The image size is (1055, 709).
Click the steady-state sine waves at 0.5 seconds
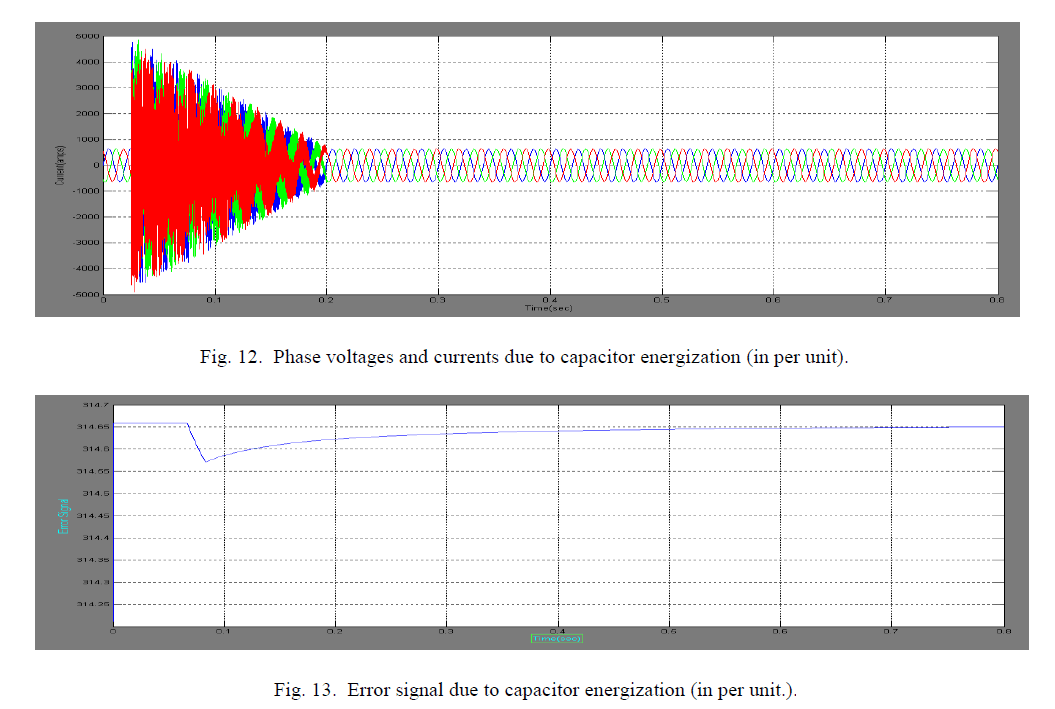tap(661, 165)
